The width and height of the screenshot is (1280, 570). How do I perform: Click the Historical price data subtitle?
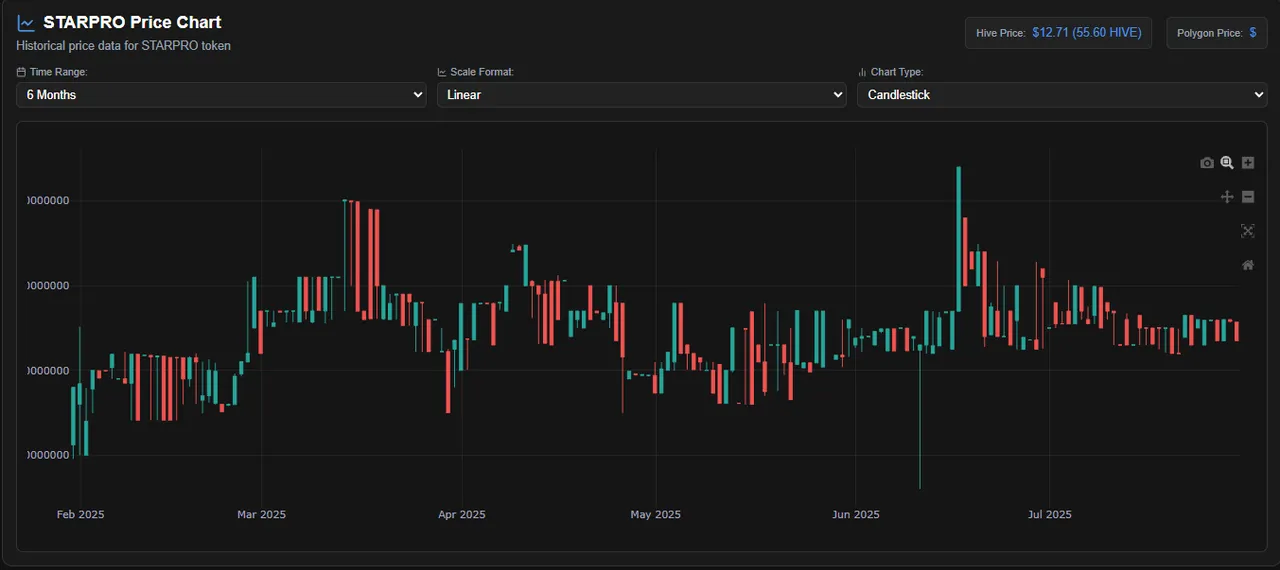(x=124, y=46)
